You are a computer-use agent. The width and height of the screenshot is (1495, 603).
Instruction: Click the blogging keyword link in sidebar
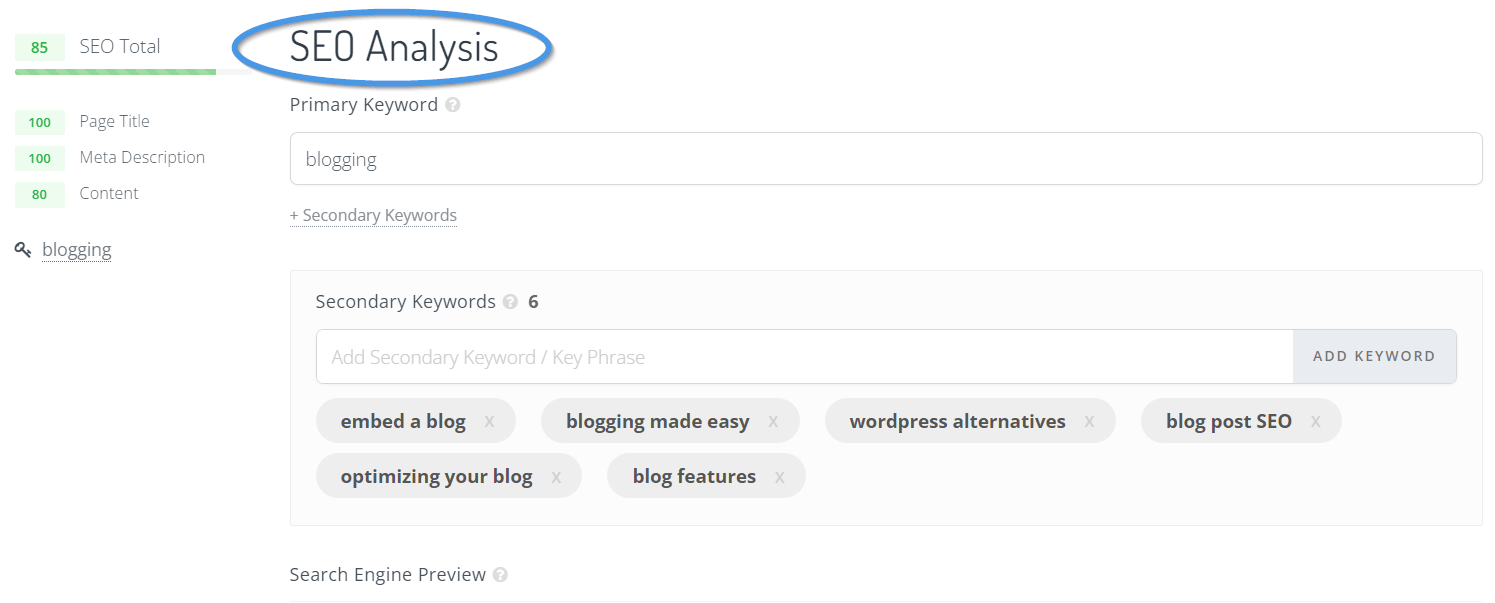pyautogui.click(x=77, y=250)
